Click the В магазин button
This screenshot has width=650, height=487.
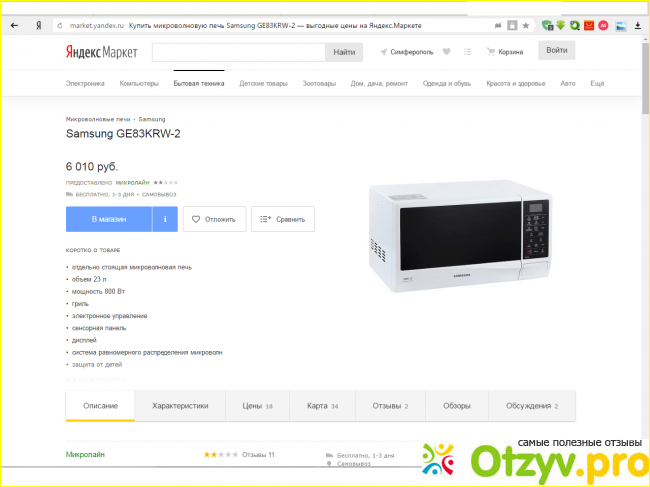[109, 219]
